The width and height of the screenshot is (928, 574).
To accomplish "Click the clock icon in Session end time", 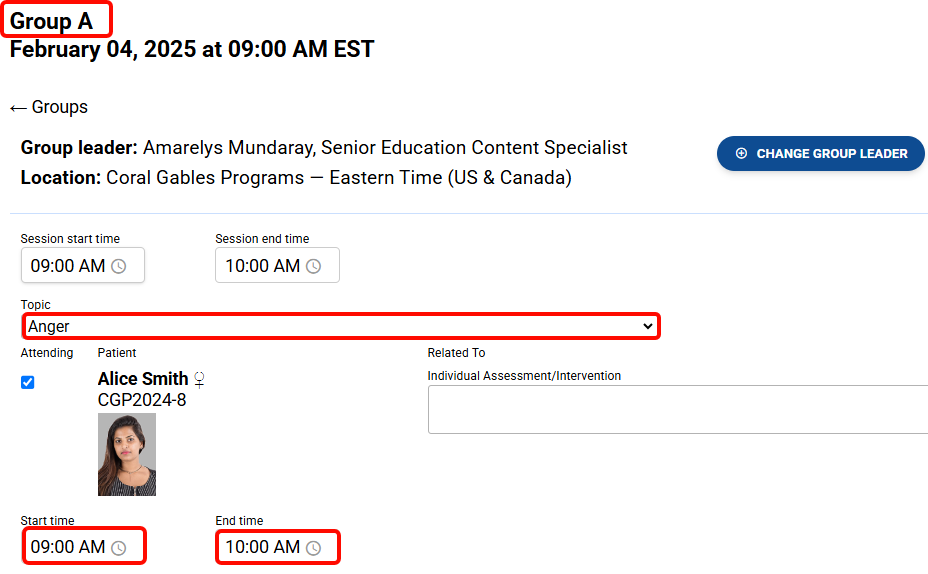I will [x=313, y=266].
